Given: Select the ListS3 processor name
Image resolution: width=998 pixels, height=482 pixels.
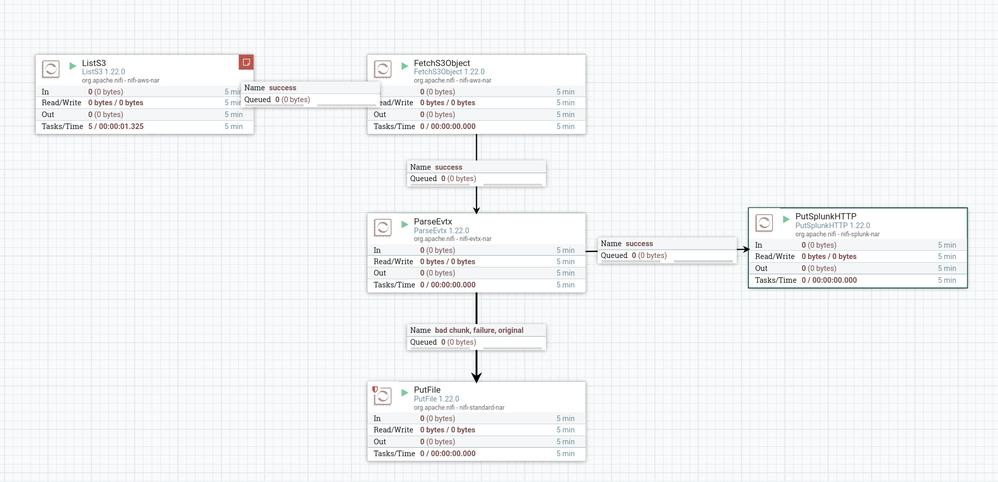Looking at the screenshot, I should (94, 63).
